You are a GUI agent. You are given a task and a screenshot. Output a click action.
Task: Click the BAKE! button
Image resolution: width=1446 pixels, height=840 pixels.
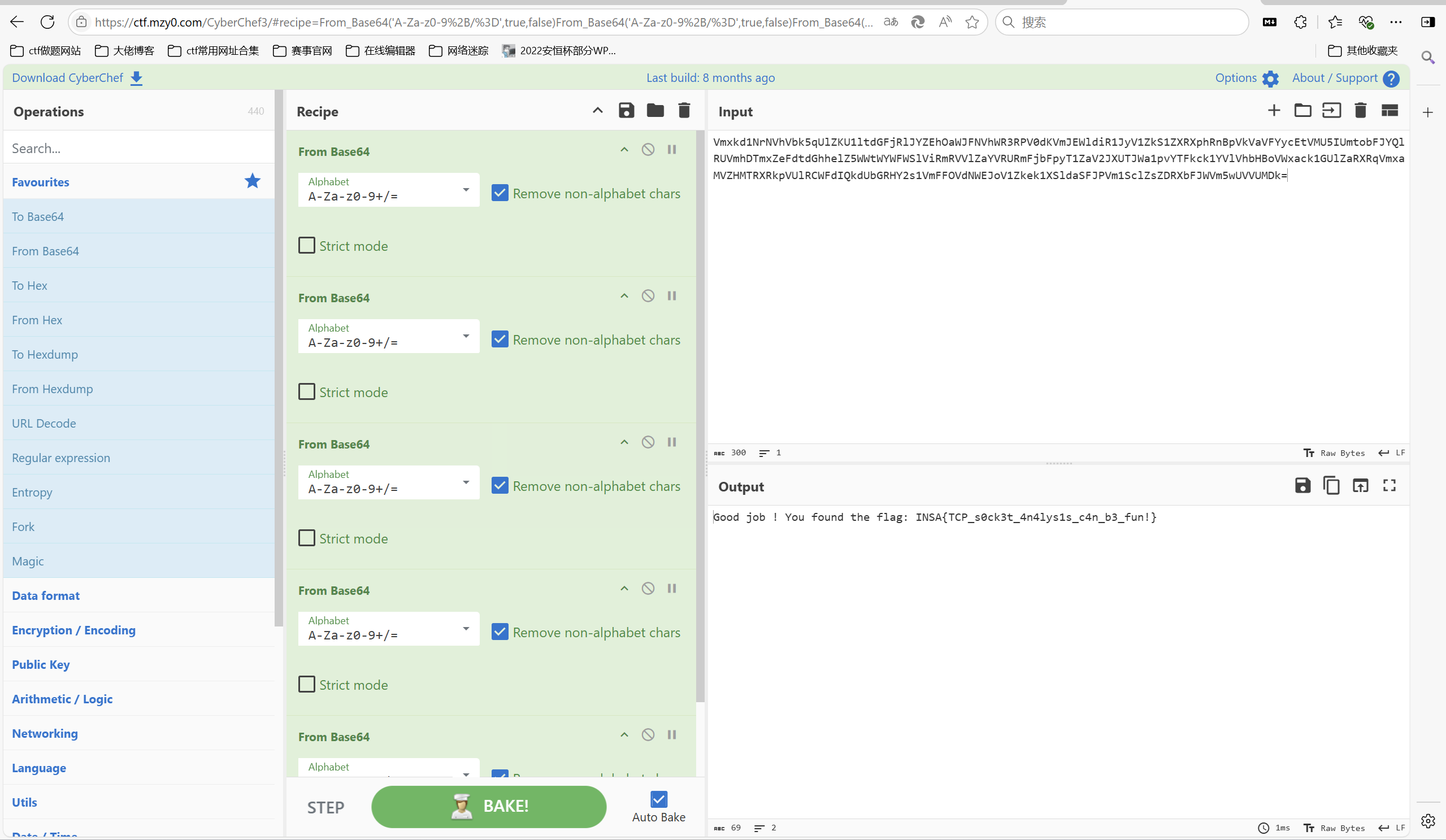[489, 806]
